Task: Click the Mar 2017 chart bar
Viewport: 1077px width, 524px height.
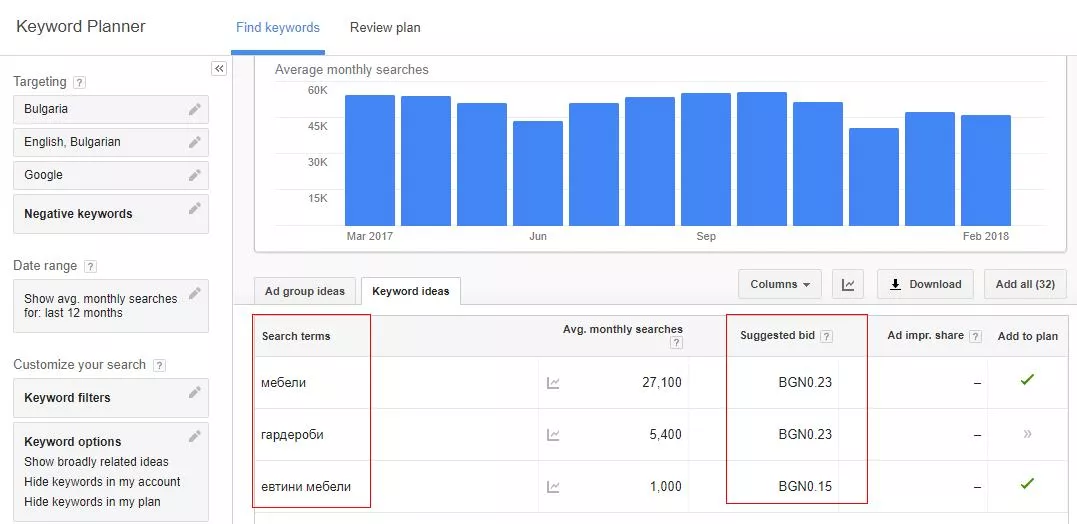Action: 370,160
